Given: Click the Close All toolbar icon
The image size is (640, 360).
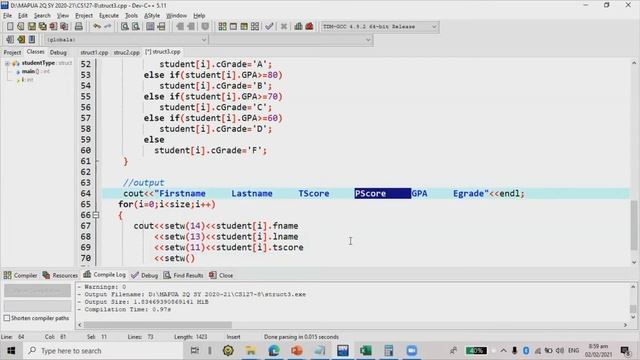Looking at the screenshot, I should pos(64,27).
